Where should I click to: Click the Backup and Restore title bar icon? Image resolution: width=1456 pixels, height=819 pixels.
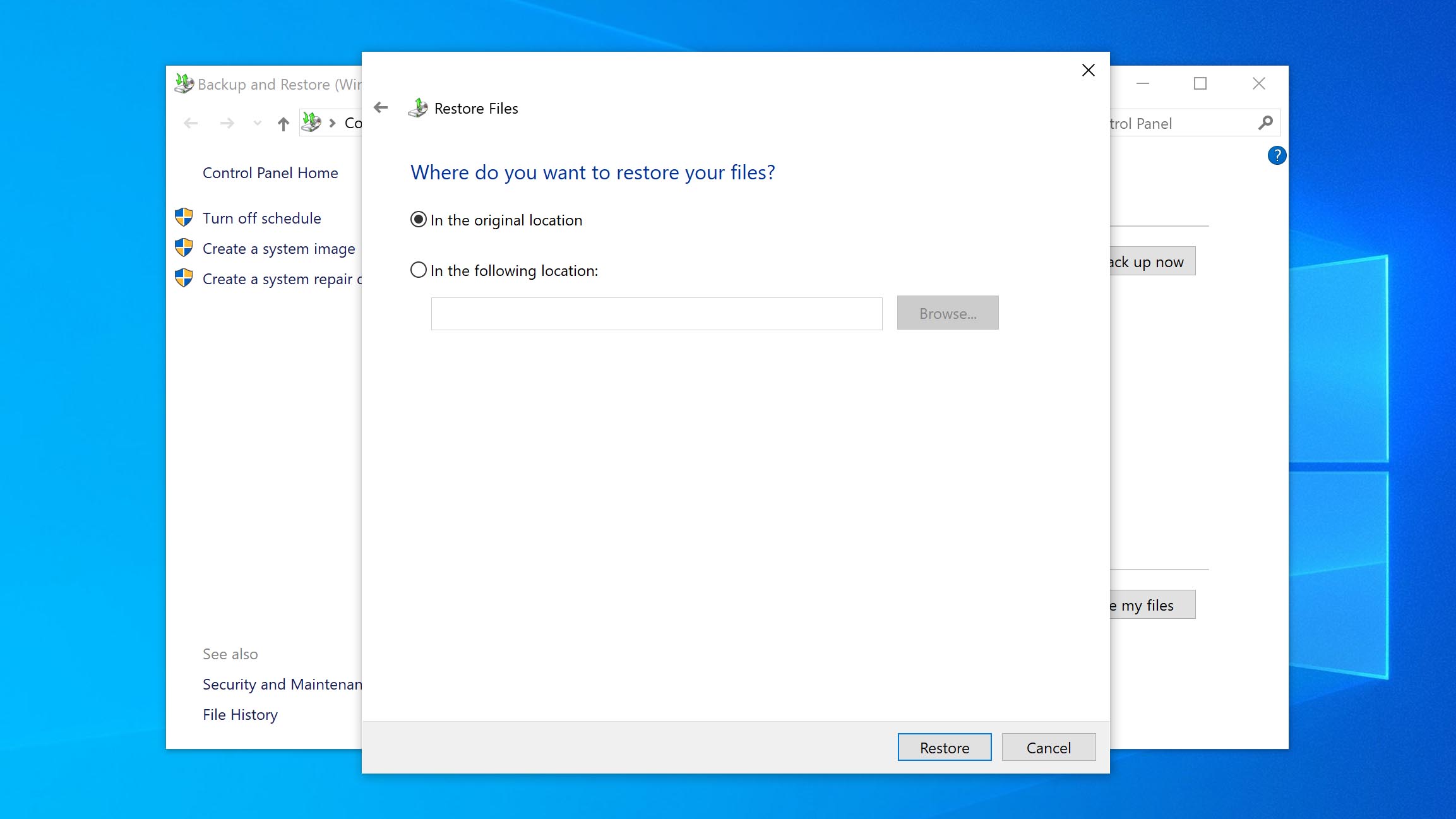(184, 84)
